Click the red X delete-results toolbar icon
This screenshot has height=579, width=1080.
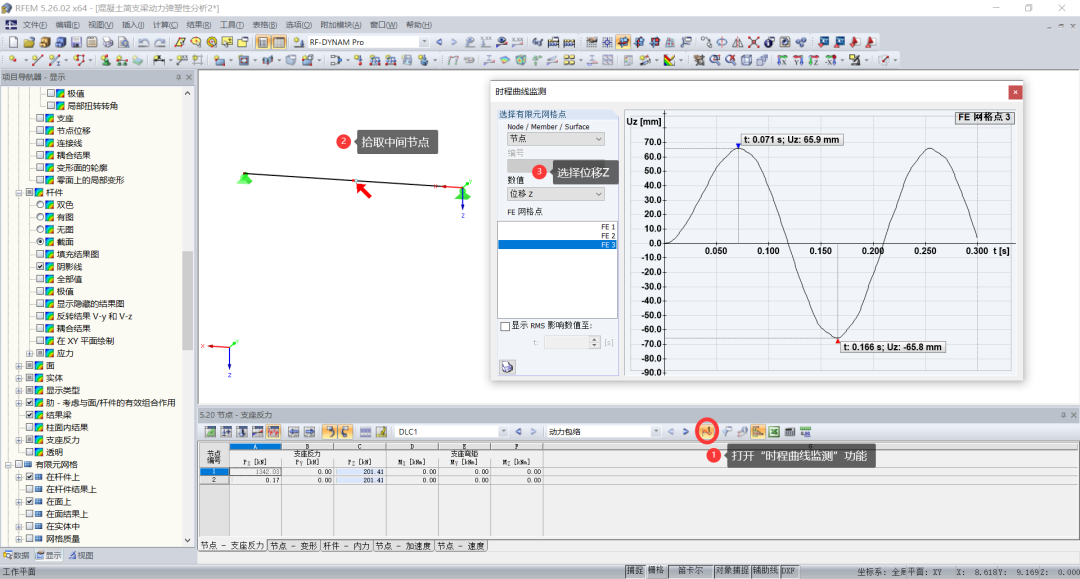point(754,42)
